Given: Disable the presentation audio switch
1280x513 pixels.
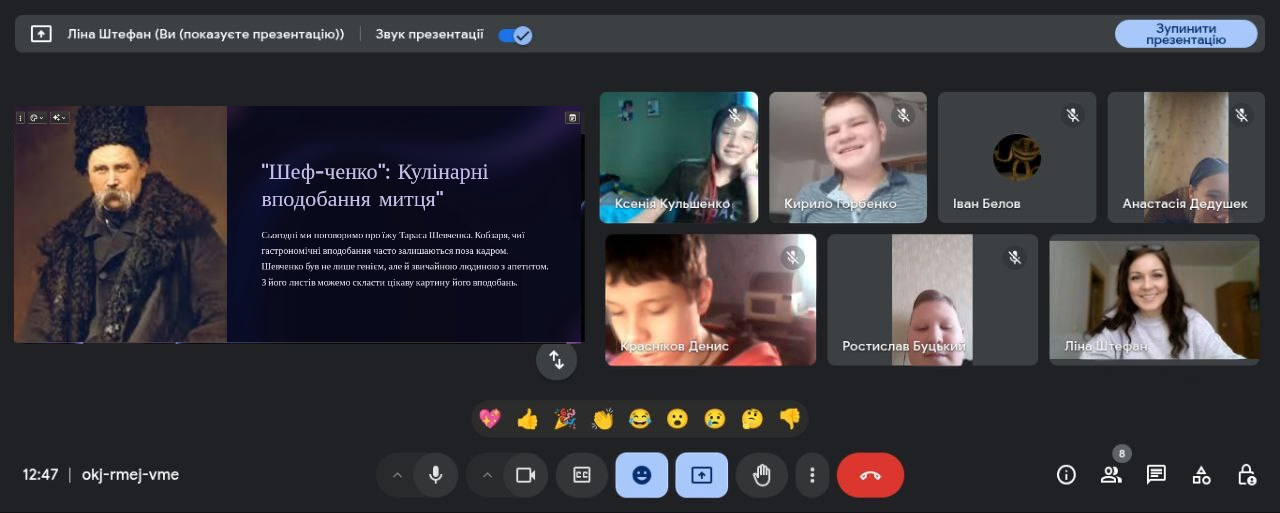Looking at the screenshot, I should 516,35.
